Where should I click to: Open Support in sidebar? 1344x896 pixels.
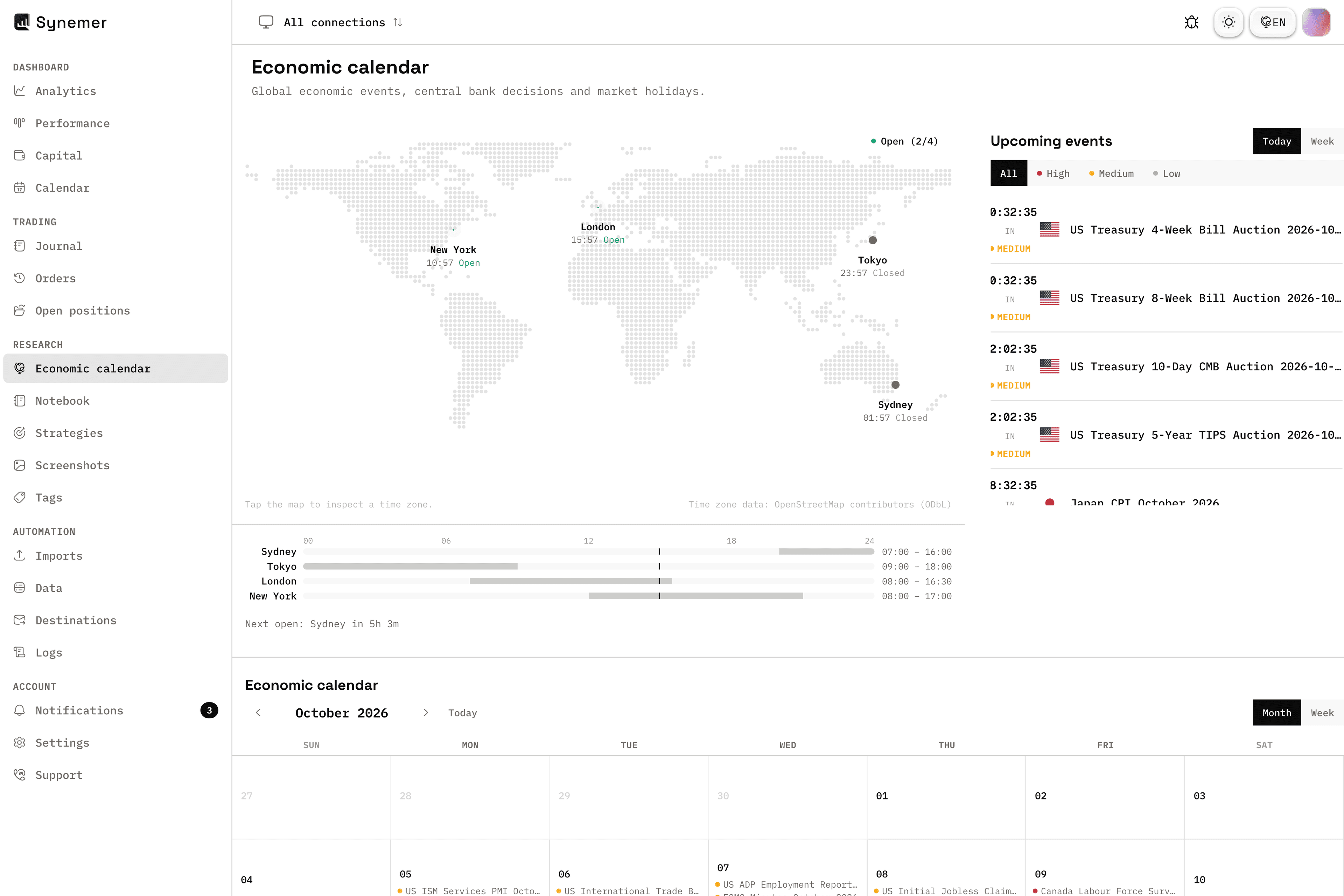pyautogui.click(x=115, y=775)
